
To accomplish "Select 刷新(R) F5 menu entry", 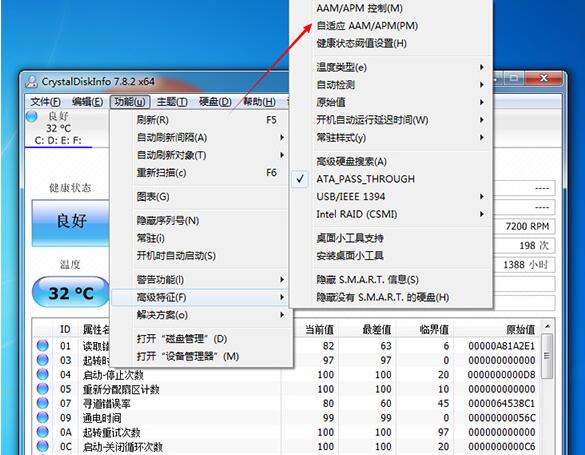I will (x=200, y=120).
